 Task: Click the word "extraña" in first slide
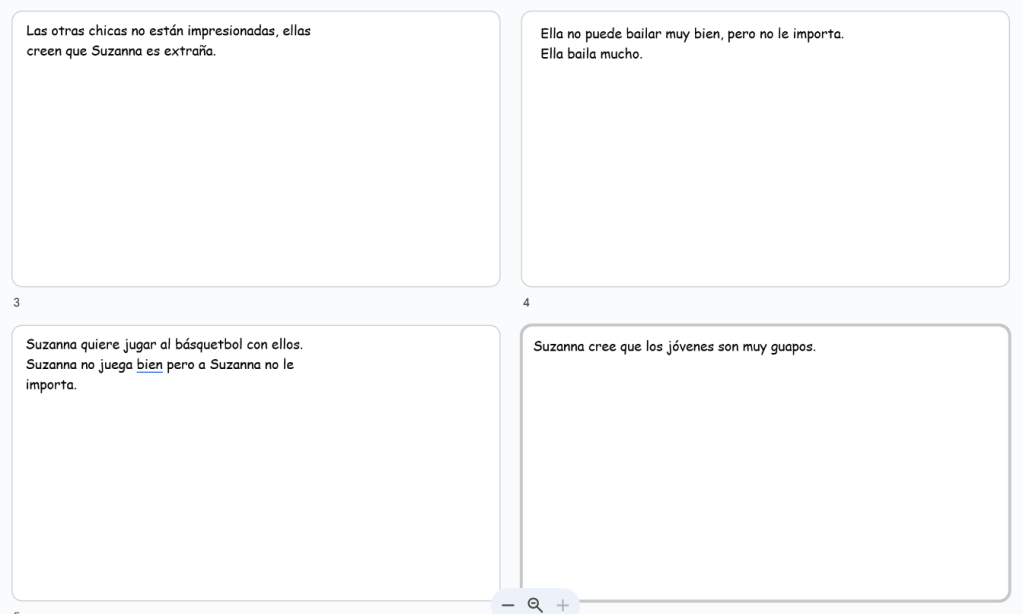tap(191, 51)
